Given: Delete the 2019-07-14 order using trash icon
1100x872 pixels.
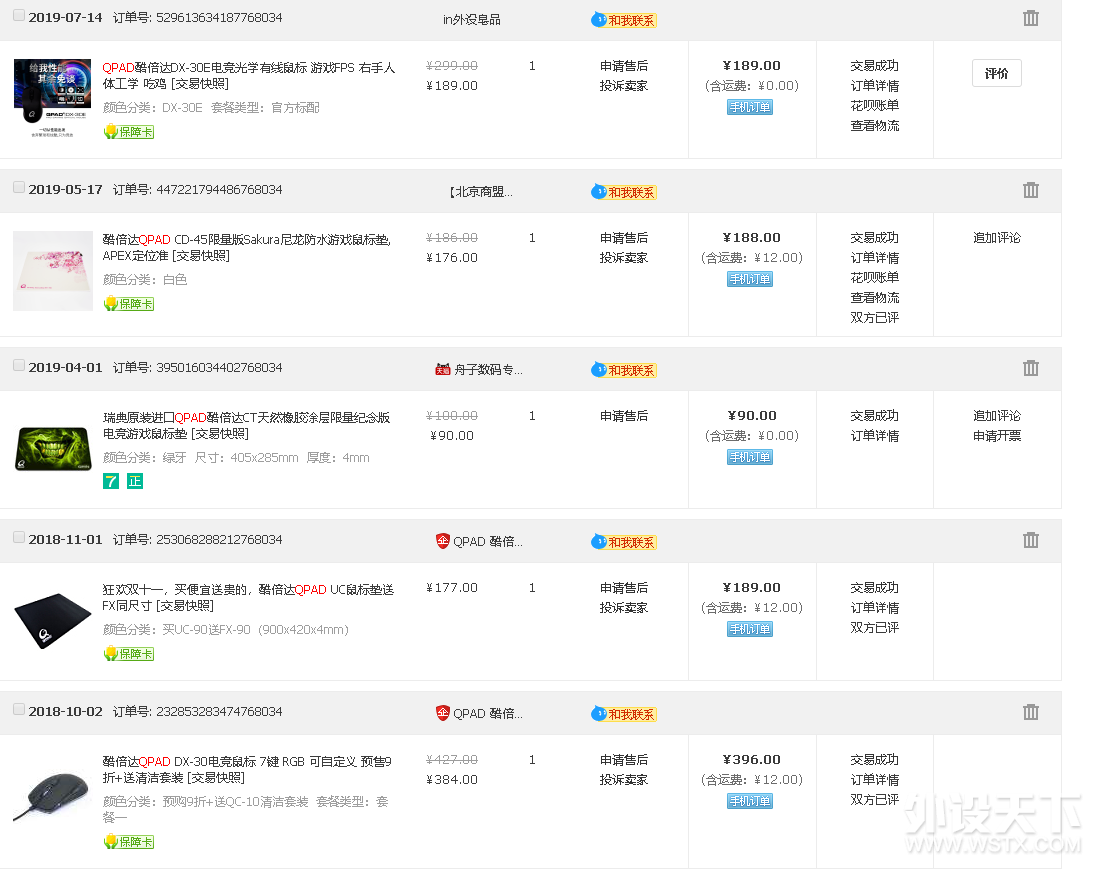Looking at the screenshot, I should tap(1030, 18).
